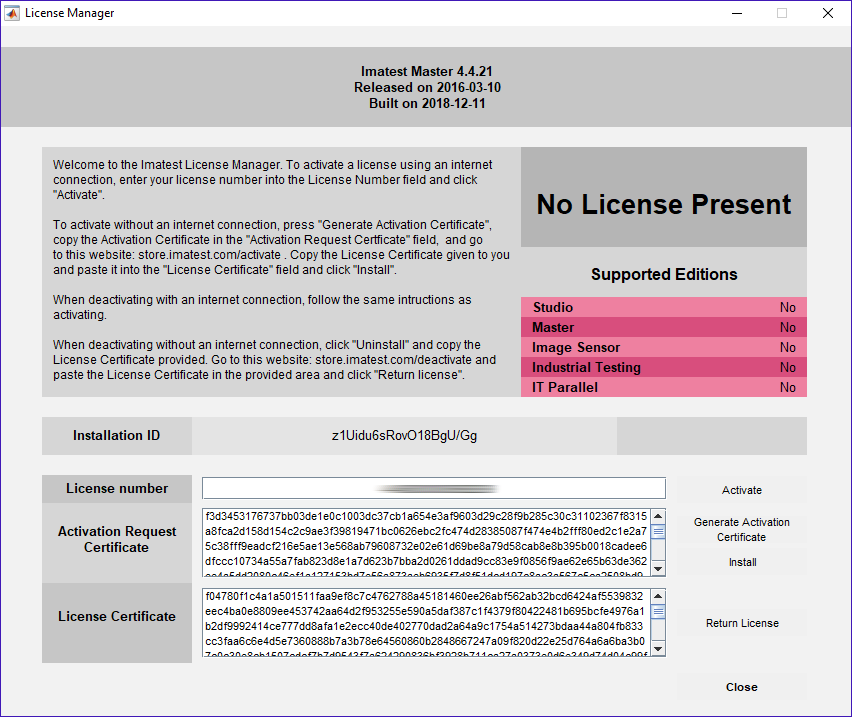Minimize the License Manager window
Viewport: 852px width, 717px height.
click(x=737, y=13)
